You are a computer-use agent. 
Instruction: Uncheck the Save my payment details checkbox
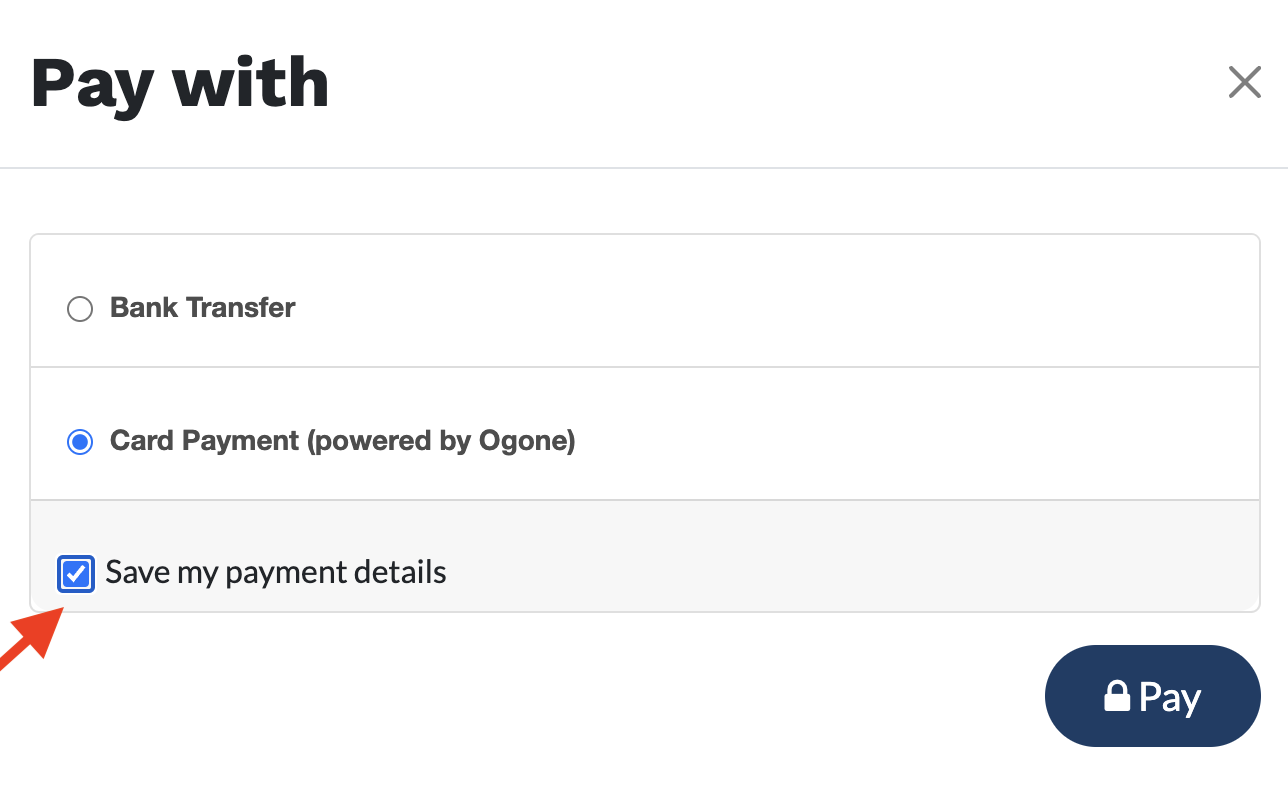[x=76, y=574]
